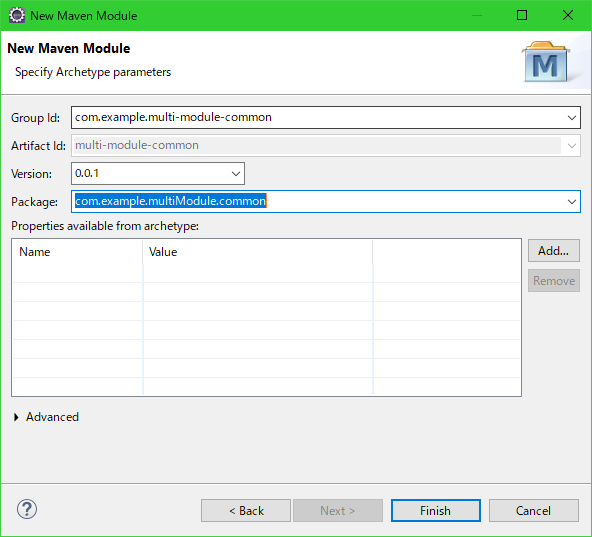Click the "Specify Archetype parameters" text
The width and height of the screenshot is (592, 537).
(x=93, y=72)
